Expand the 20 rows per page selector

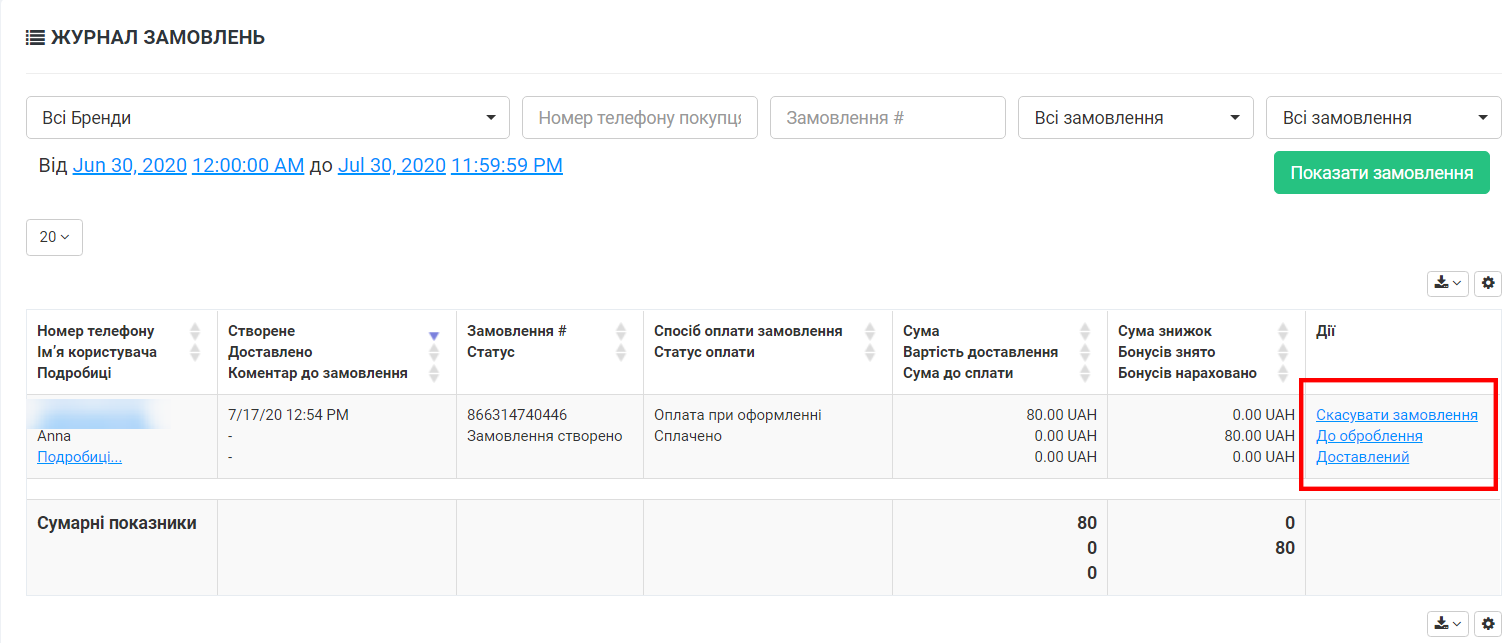[54, 237]
